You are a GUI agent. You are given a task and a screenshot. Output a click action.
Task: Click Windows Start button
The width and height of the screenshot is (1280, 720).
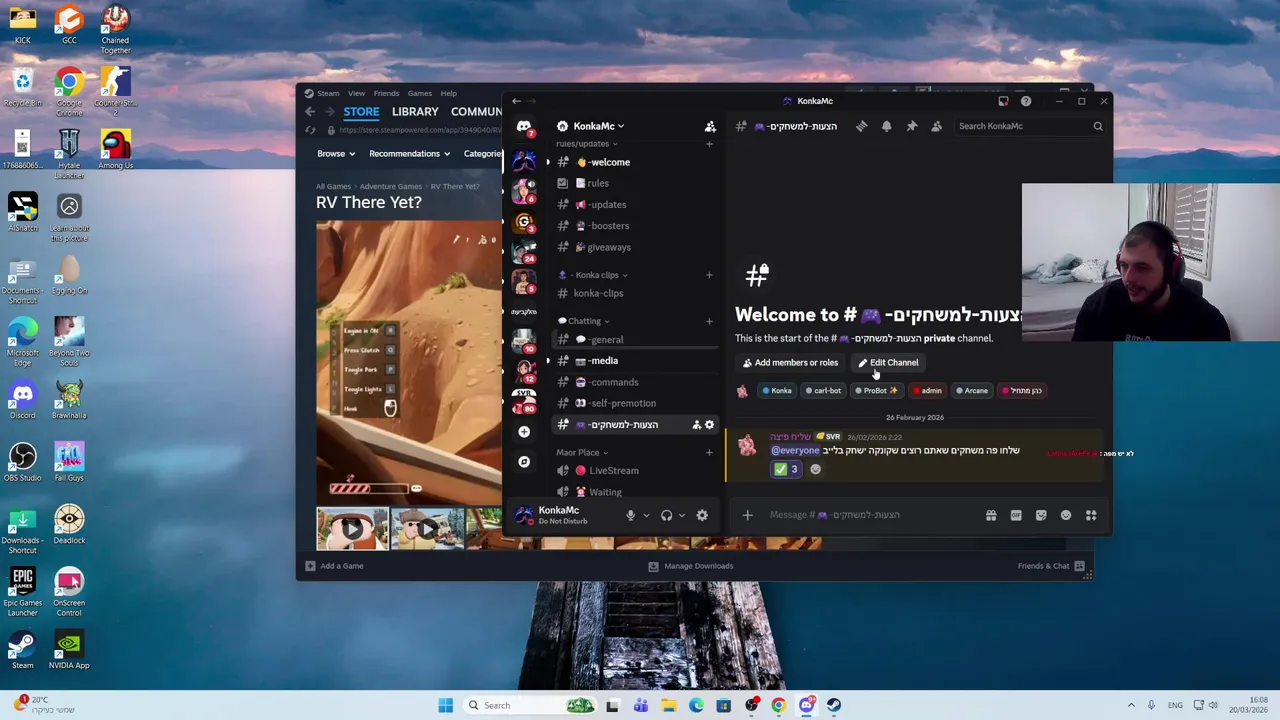(446, 706)
